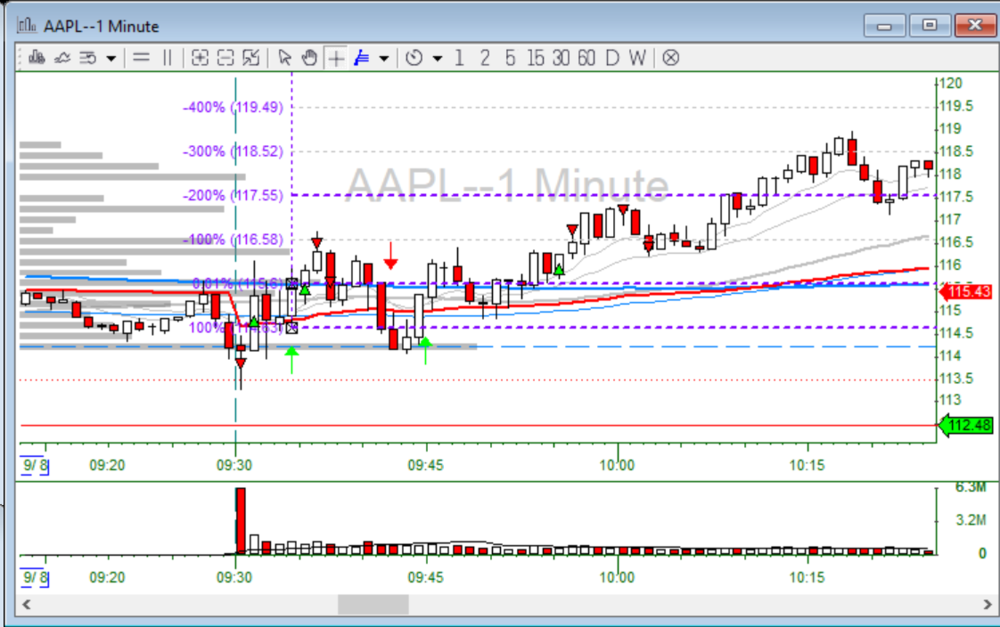Select the vertical lines drawing tool
The image size is (1000, 627).
(x=167, y=58)
